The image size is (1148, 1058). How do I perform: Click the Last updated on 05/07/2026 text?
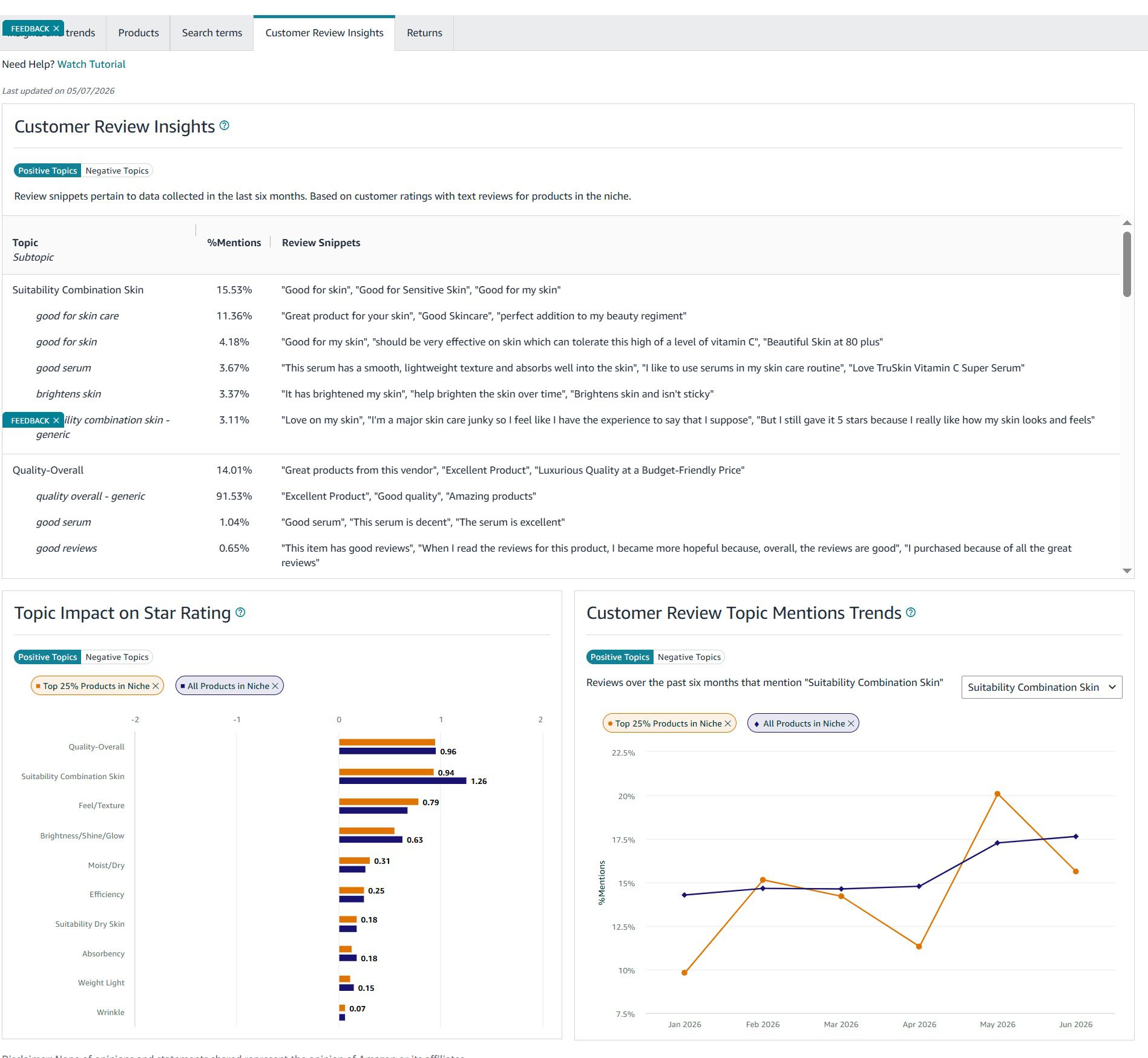click(x=59, y=91)
